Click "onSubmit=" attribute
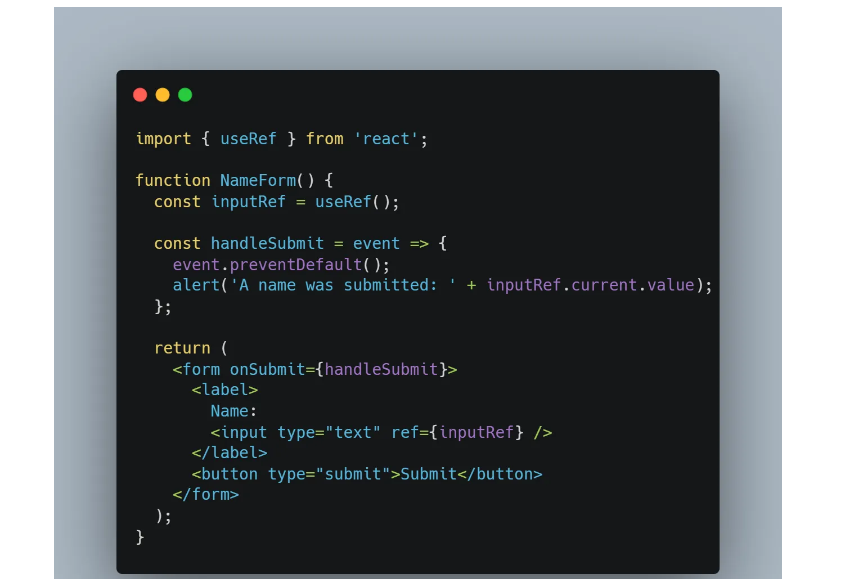The image size is (847, 579). [272, 369]
